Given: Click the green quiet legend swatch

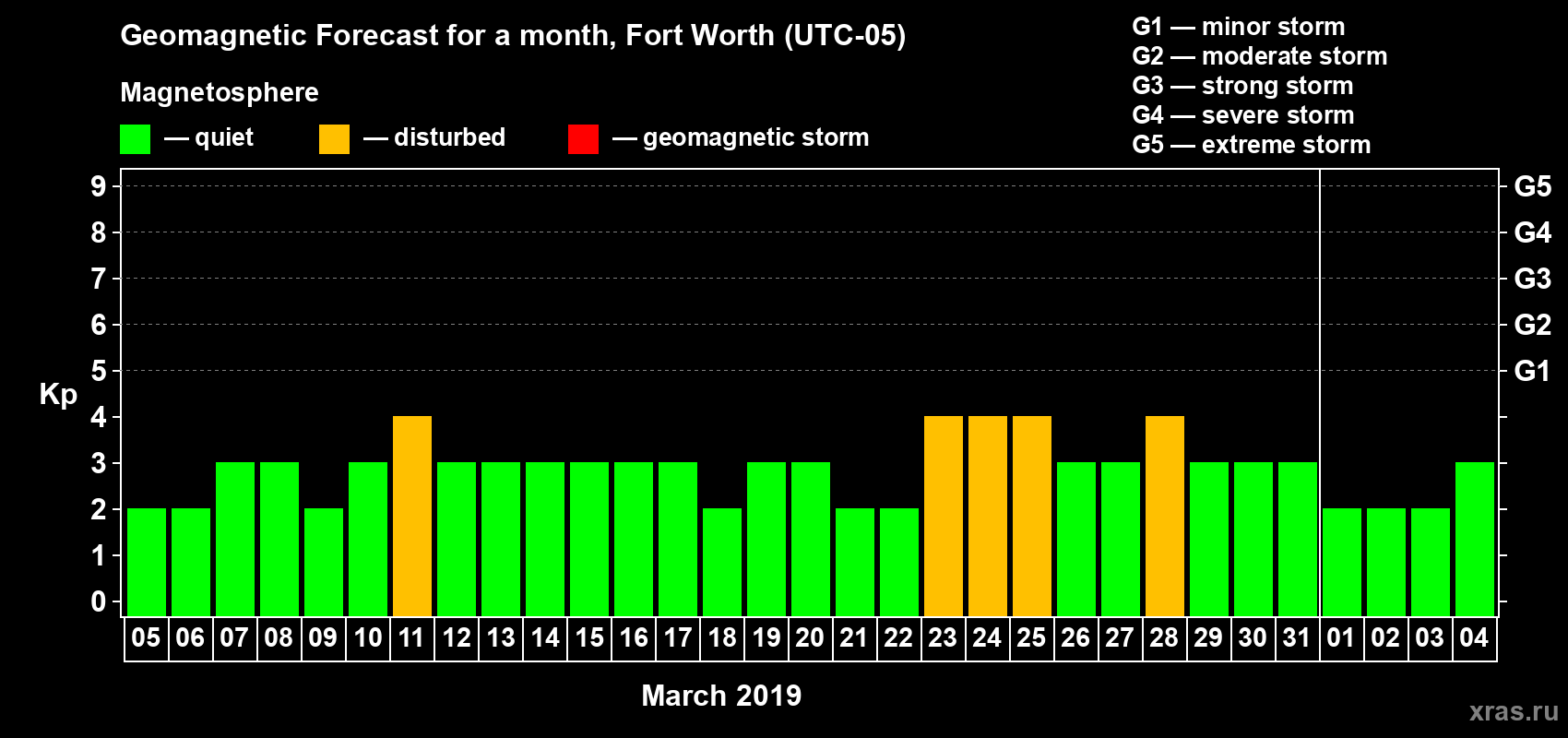Looking at the screenshot, I should (135, 139).
